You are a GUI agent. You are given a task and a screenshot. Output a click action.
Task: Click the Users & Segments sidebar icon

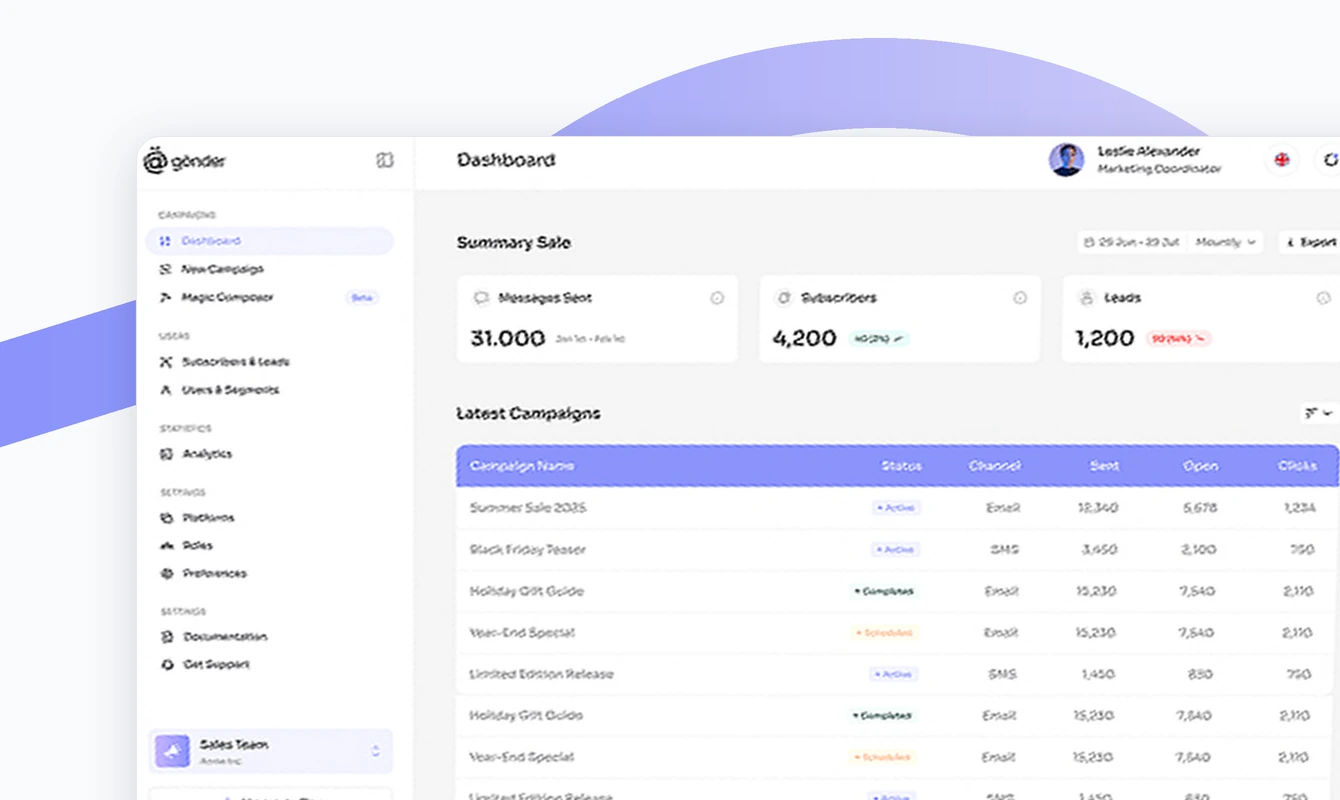pos(166,390)
